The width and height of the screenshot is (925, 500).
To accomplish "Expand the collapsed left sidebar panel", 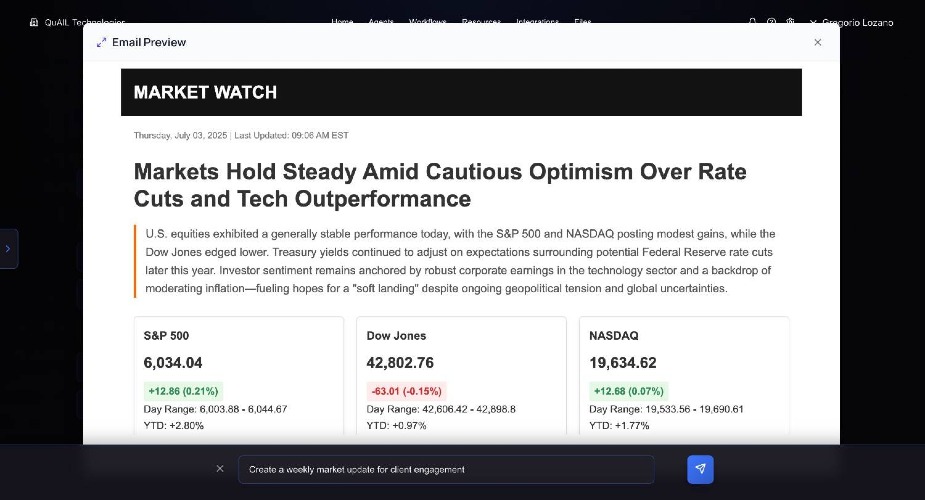I will 8,249.
